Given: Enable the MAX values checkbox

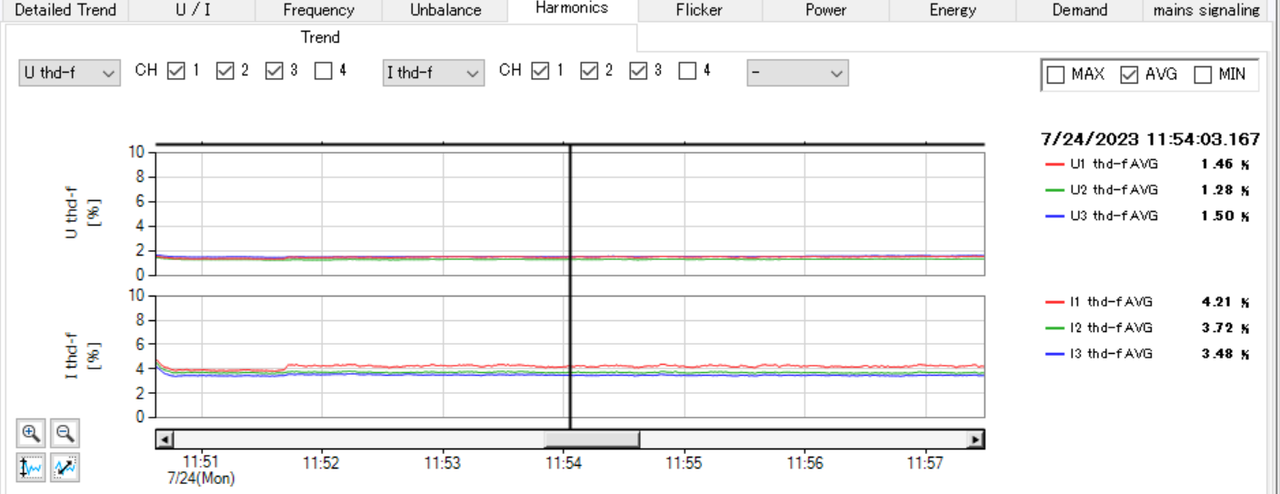Looking at the screenshot, I should click(1055, 75).
